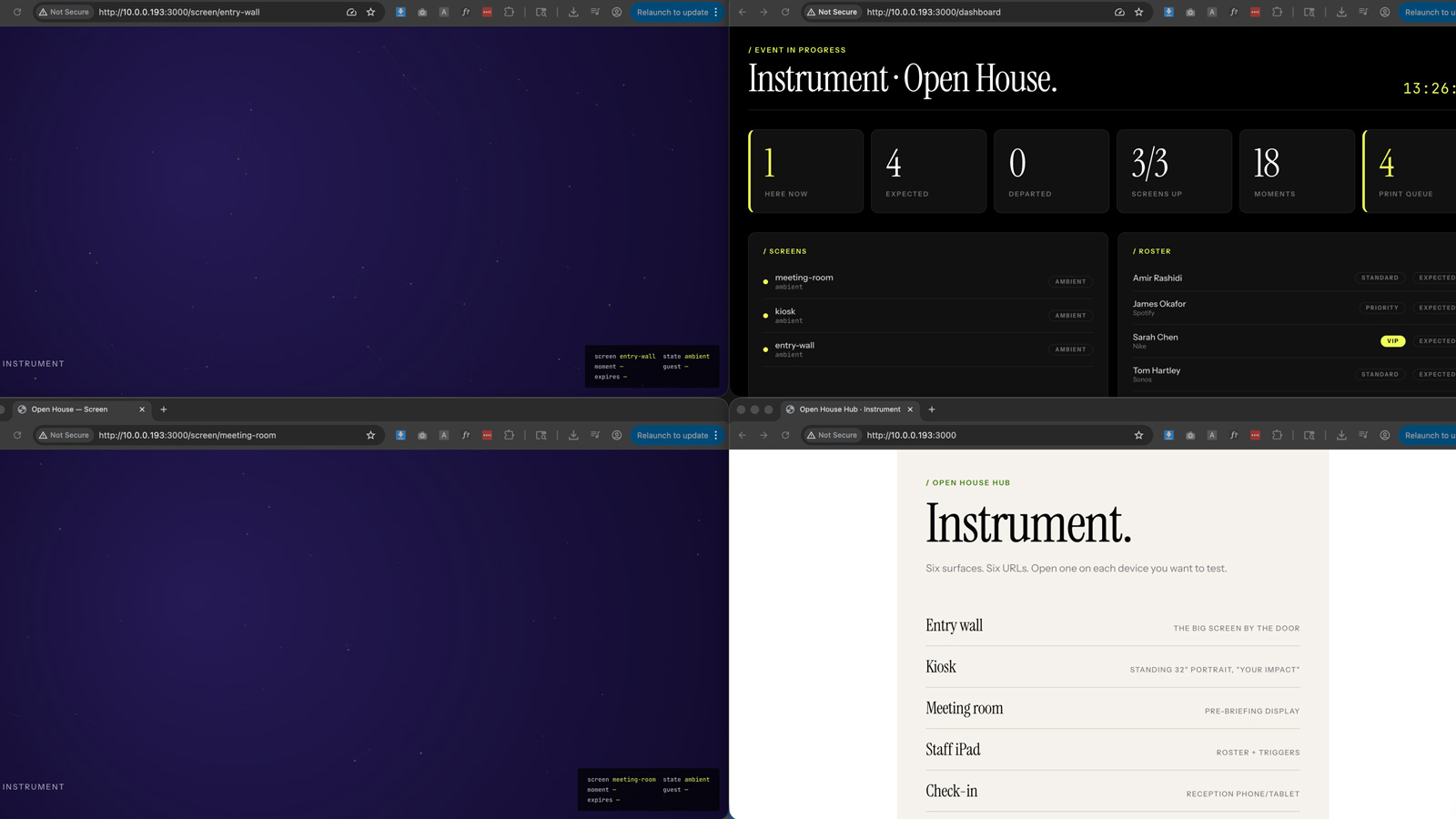Viewport: 1456px width, 819px height.
Task: Click the Not Secure badge in entry-wall window
Action: tap(64, 12)
